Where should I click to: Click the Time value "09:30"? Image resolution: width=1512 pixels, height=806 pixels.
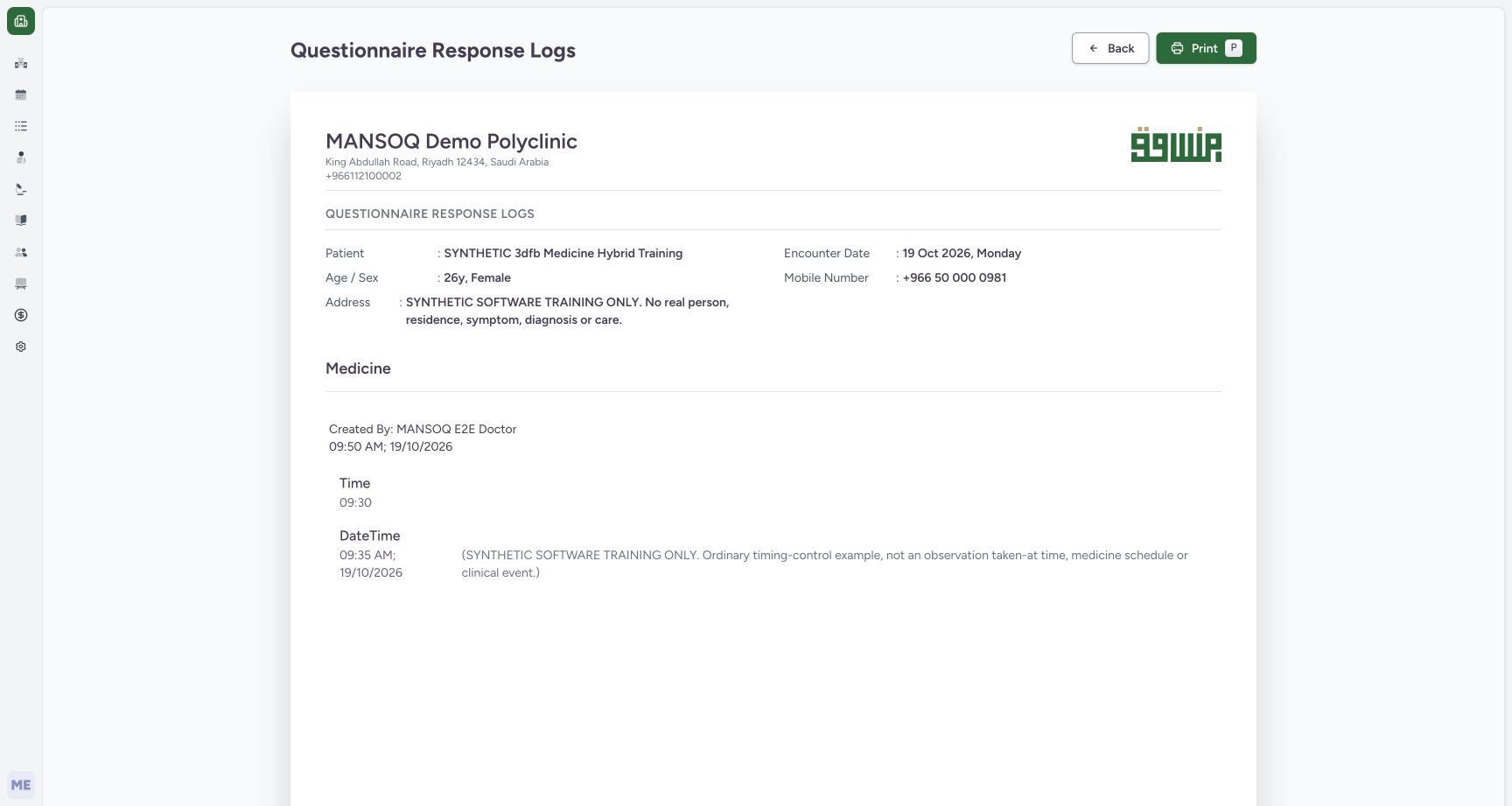pyautogui.click(x=355, y=502)
